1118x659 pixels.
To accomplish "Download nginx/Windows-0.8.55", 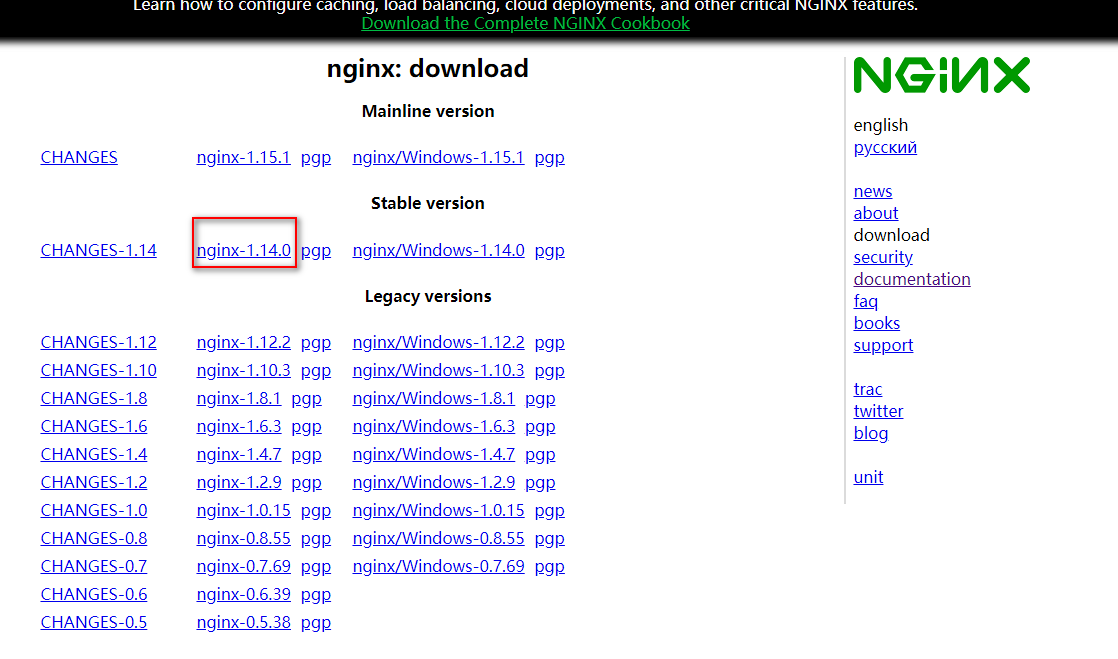I will click(x=439, y=538).
